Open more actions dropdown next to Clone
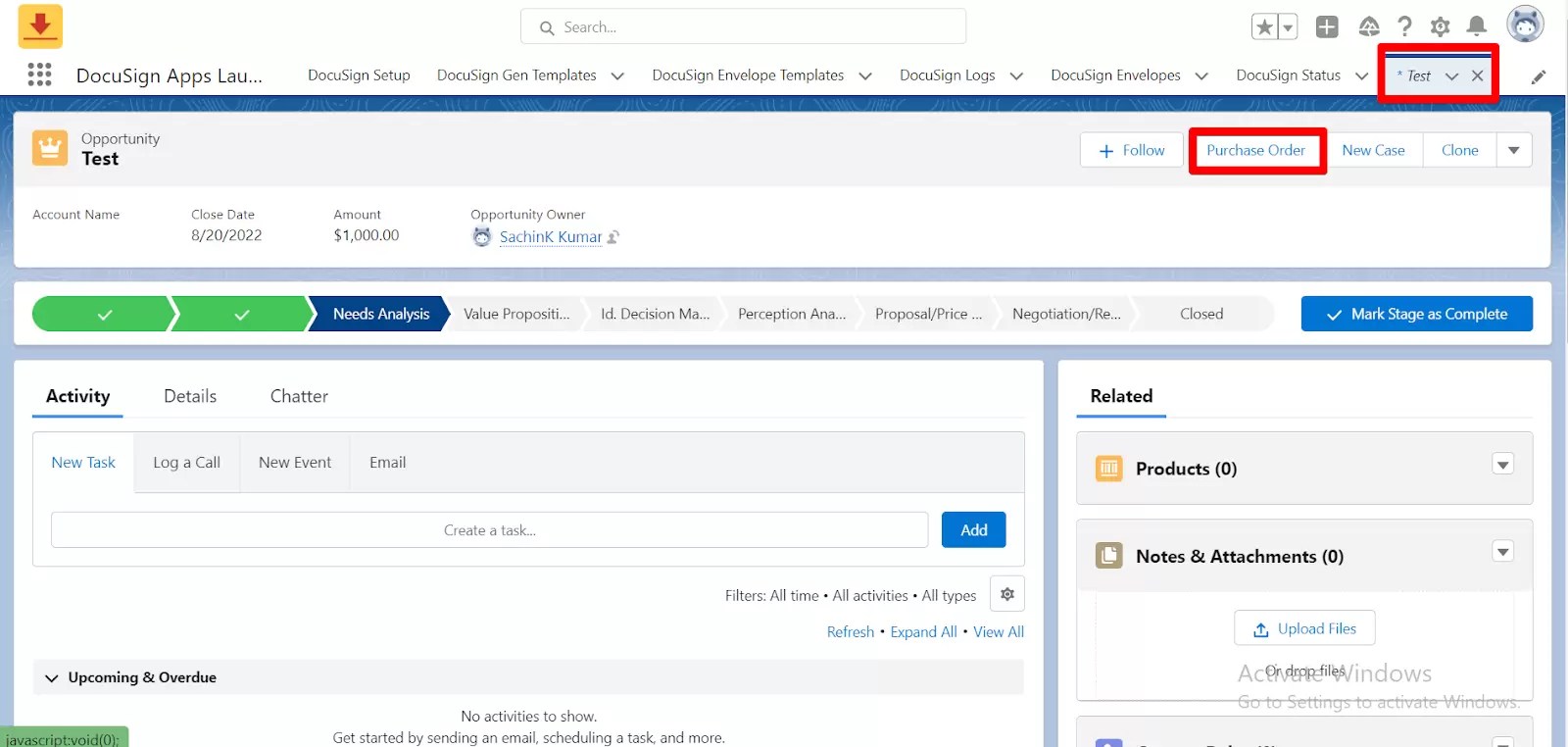The height and width of the screenshot is (747, 1568). (x=1514, y=150)
